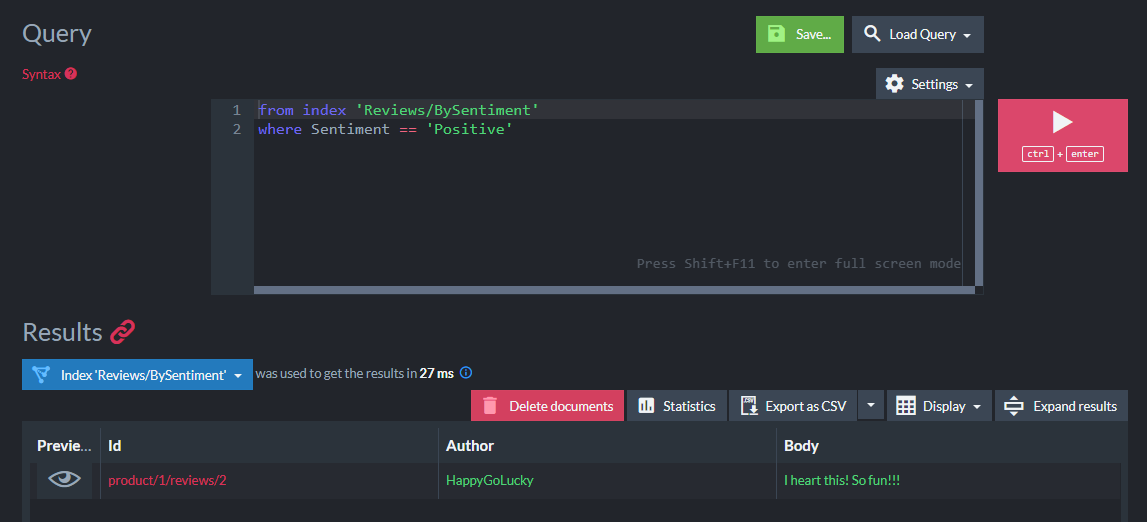
Task: Expand the Settings dropdown menu
Action: [930, 84]
